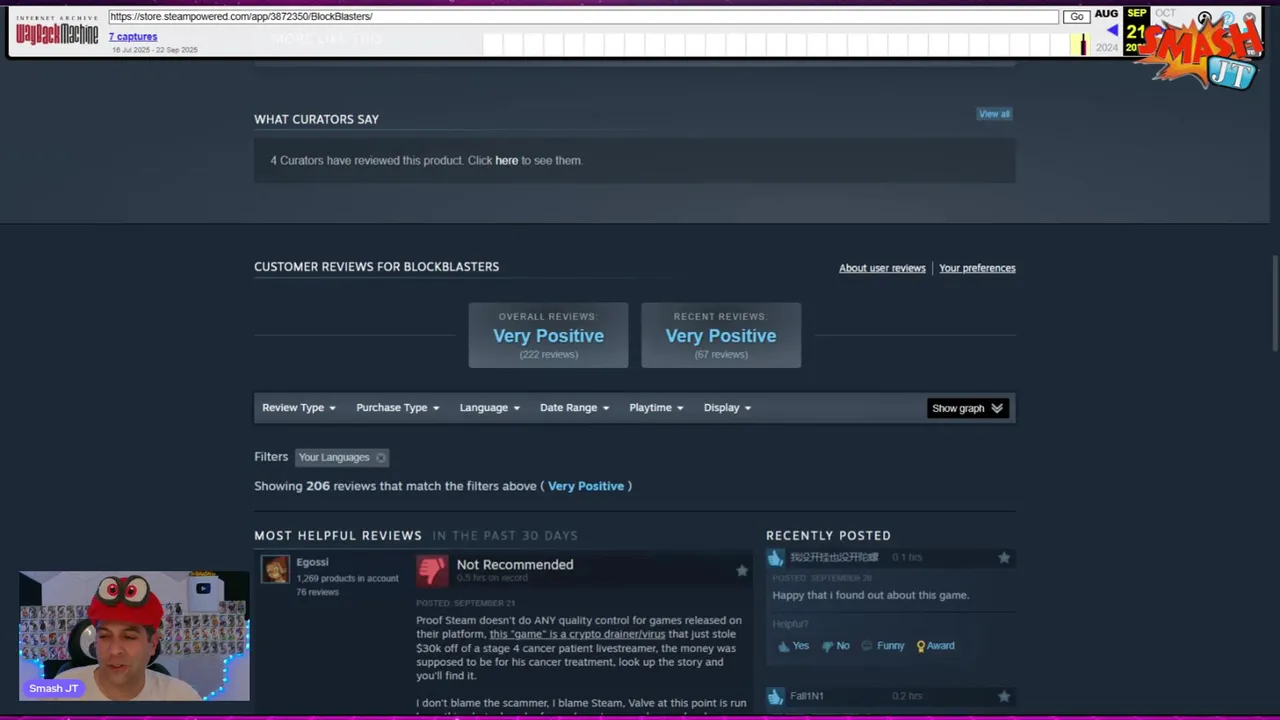Screen dimensions: 1280x720
Task: Remove the Your Languages filter tag
Action: point(381,458)
